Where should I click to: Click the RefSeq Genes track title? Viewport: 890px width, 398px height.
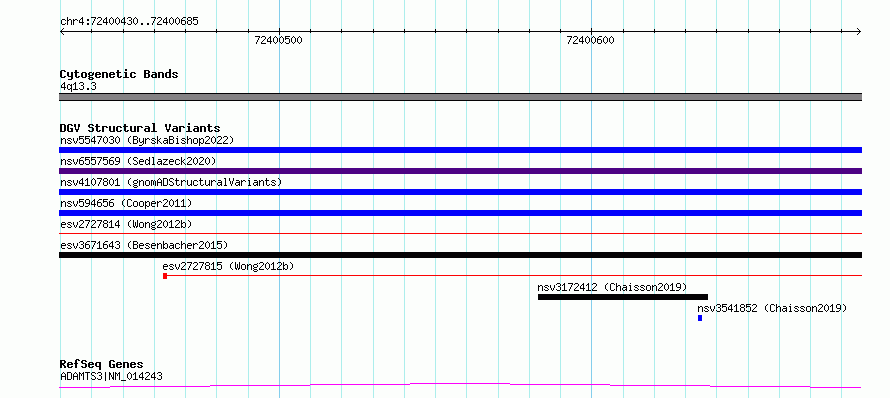[x=102, y=365]
